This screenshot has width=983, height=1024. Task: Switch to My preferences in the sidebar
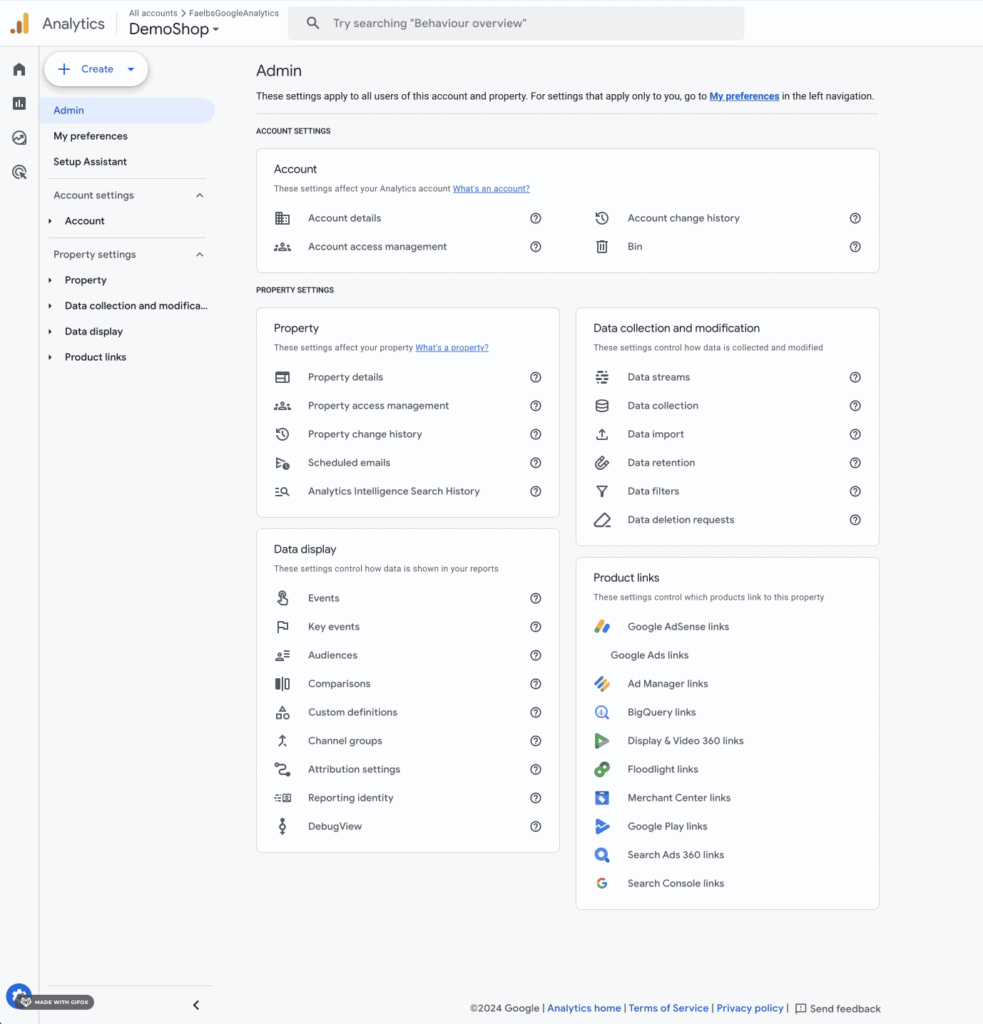[x=91, y=135]
